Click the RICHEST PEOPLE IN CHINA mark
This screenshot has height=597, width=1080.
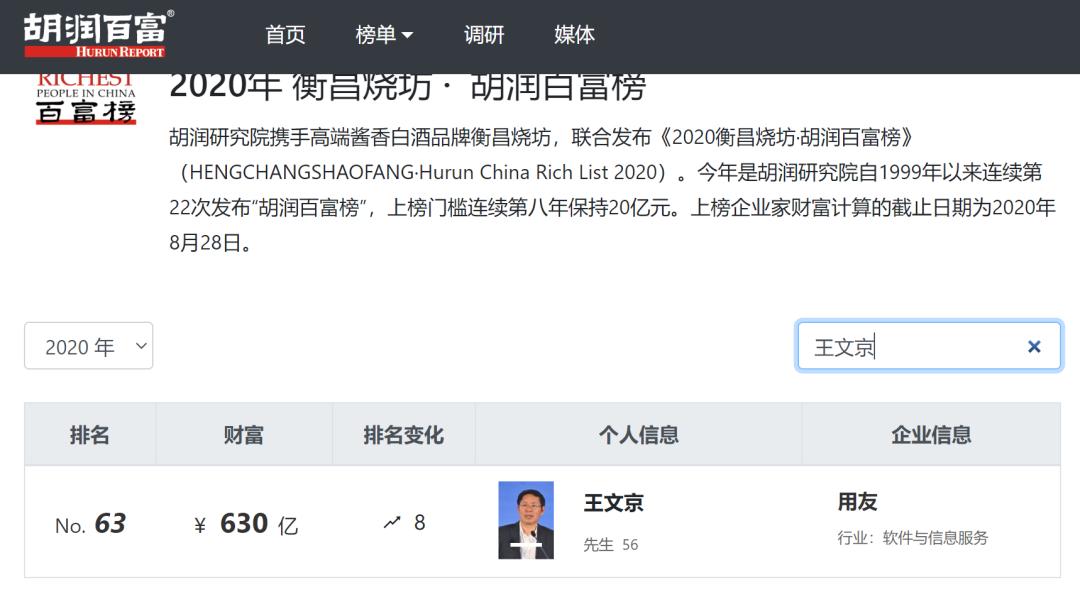click(85, 82)
